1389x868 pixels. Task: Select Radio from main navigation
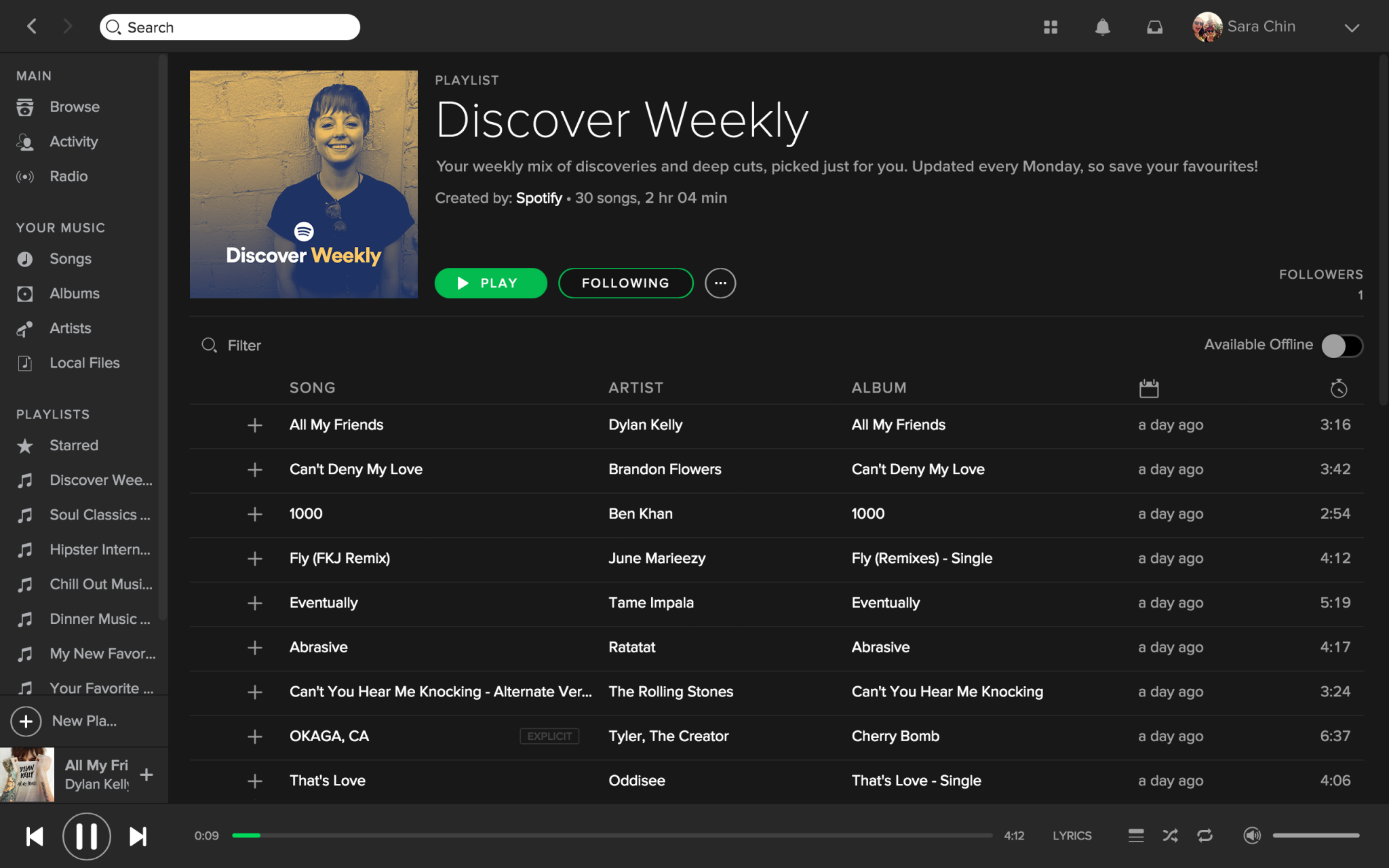click(69, 176)
